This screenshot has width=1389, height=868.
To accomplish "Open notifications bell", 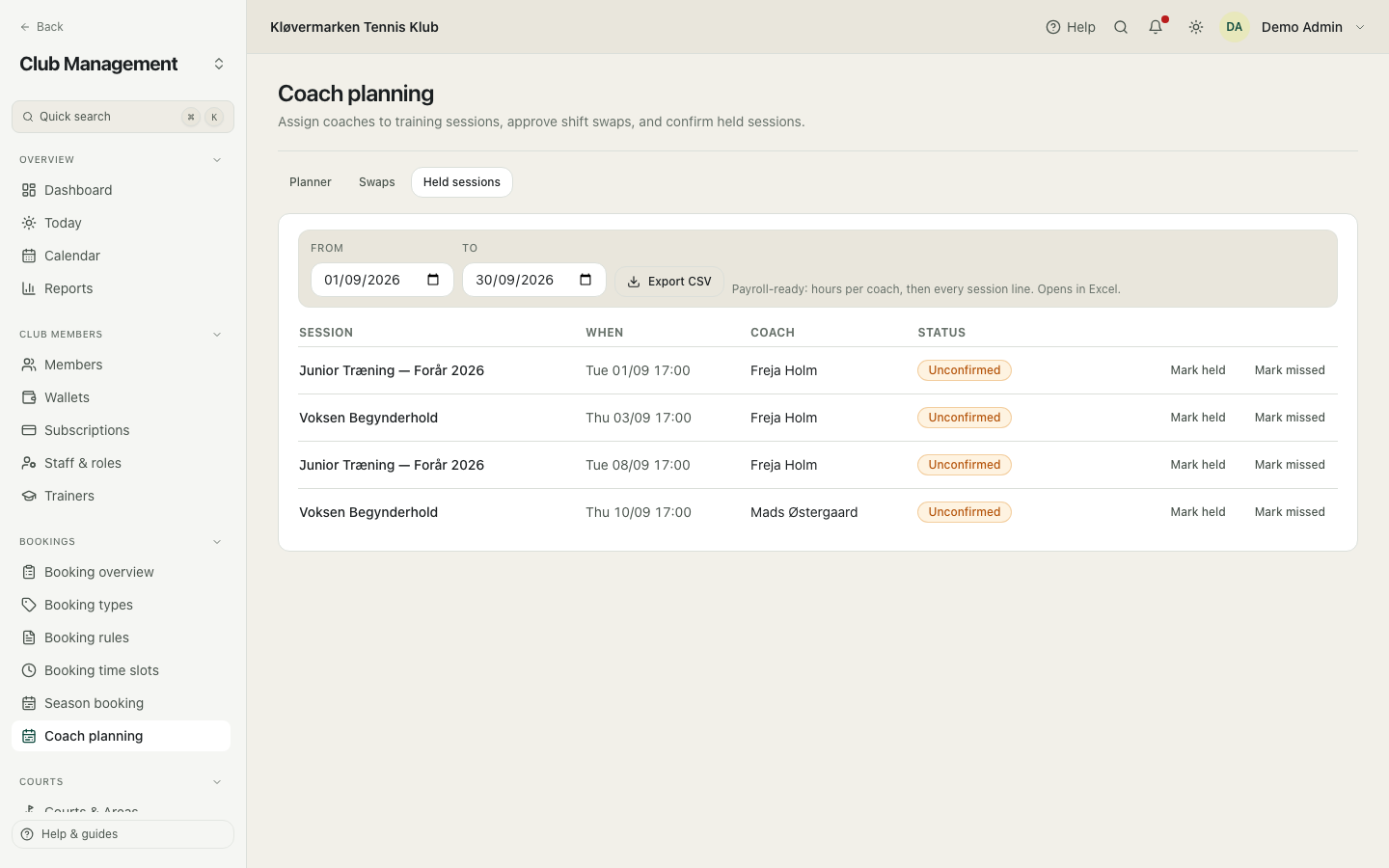I will (1156, 27).
